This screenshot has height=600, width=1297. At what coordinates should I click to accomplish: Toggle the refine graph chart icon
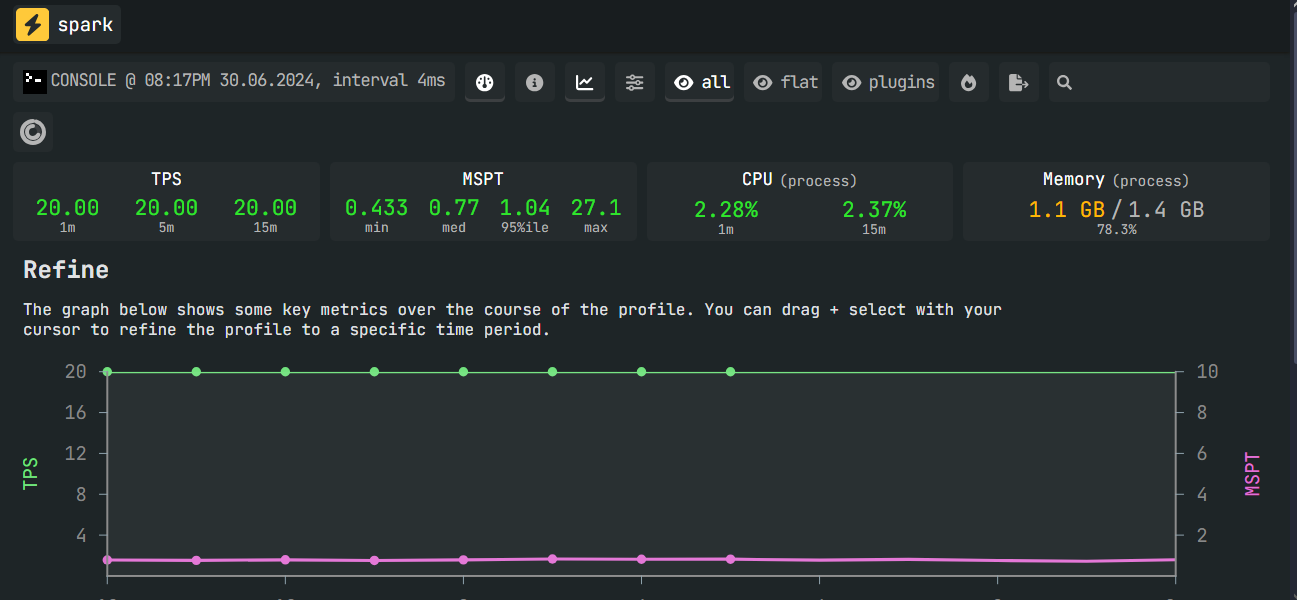(585, 82)
